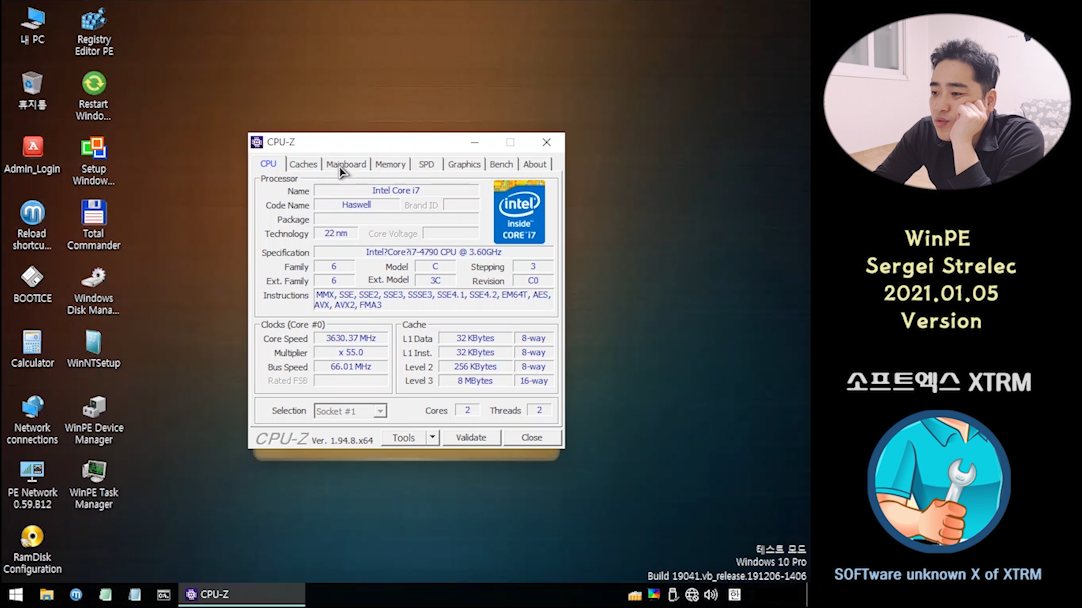Select Windows Disk Management desktop icon
This screenshot has height=608, width=1082.
click(x=93, y=290)
